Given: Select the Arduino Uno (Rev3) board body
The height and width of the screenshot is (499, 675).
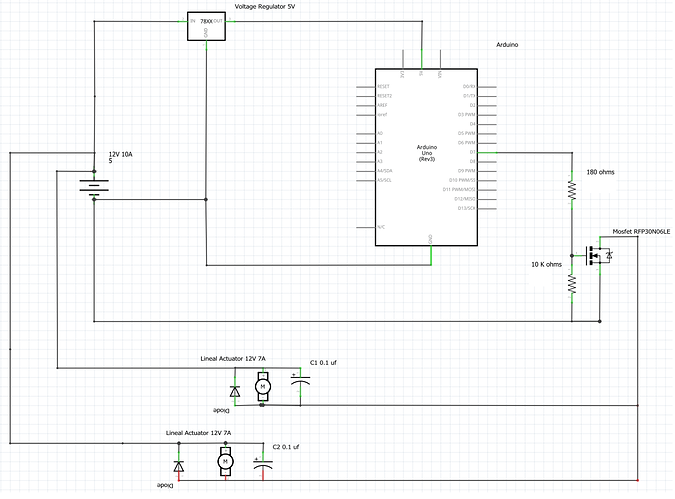Looking at the screenshot, I should pos(426,157).
